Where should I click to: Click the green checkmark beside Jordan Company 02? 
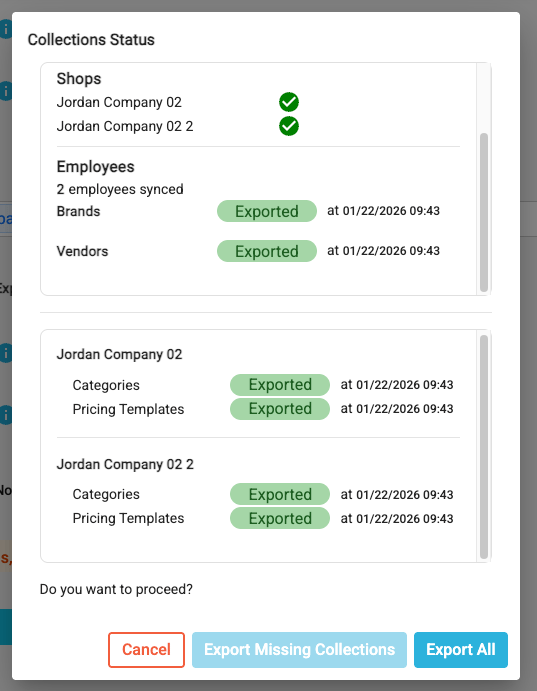(x=289, y=102)
